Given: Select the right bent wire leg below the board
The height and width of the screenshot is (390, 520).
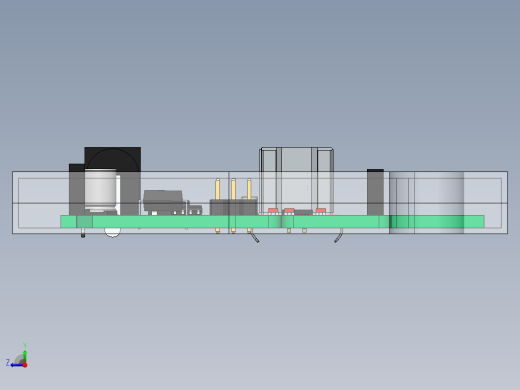Looking at the screenshot, I should 339,236.
